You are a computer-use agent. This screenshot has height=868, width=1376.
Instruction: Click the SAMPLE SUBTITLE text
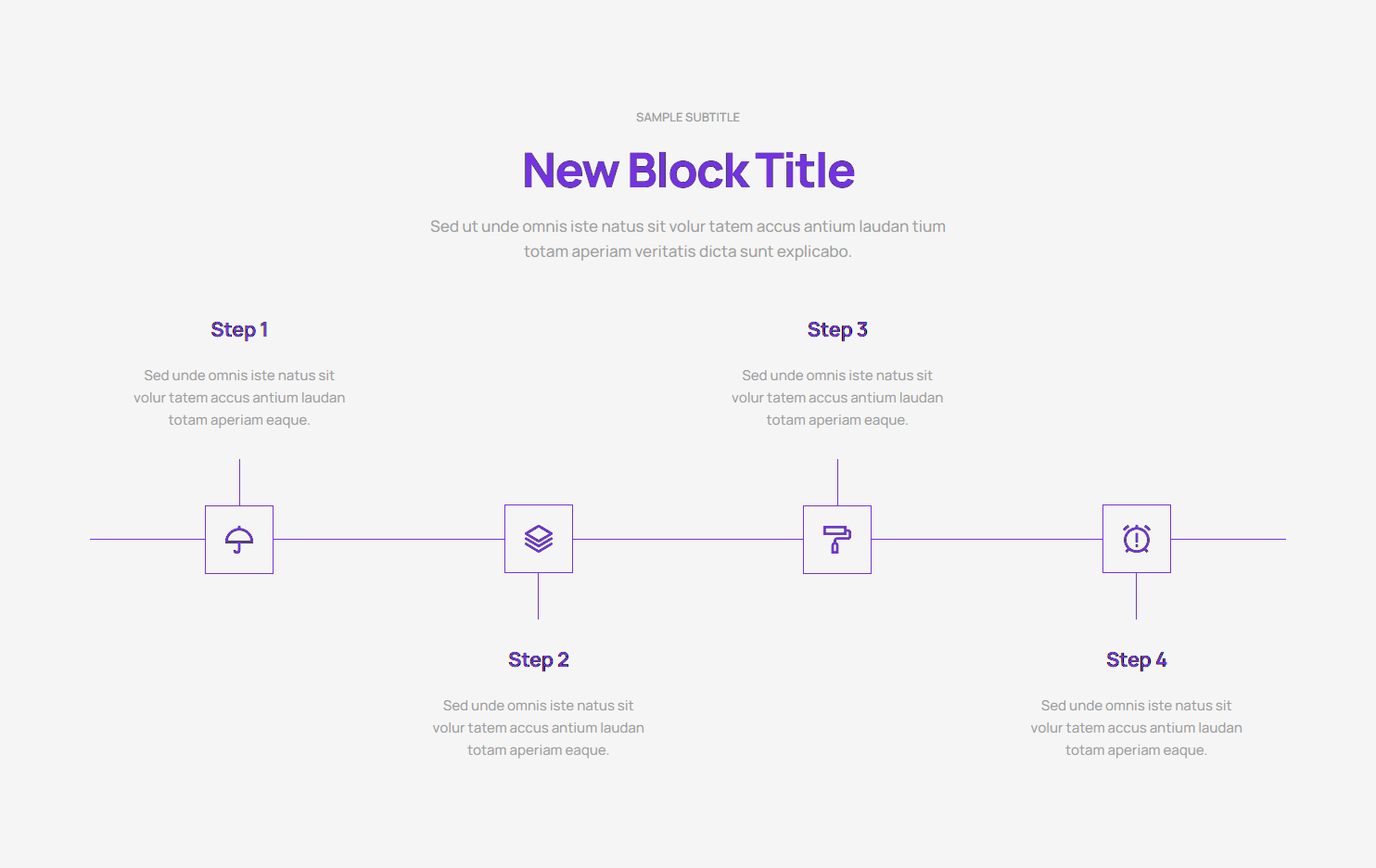(688, 118)
